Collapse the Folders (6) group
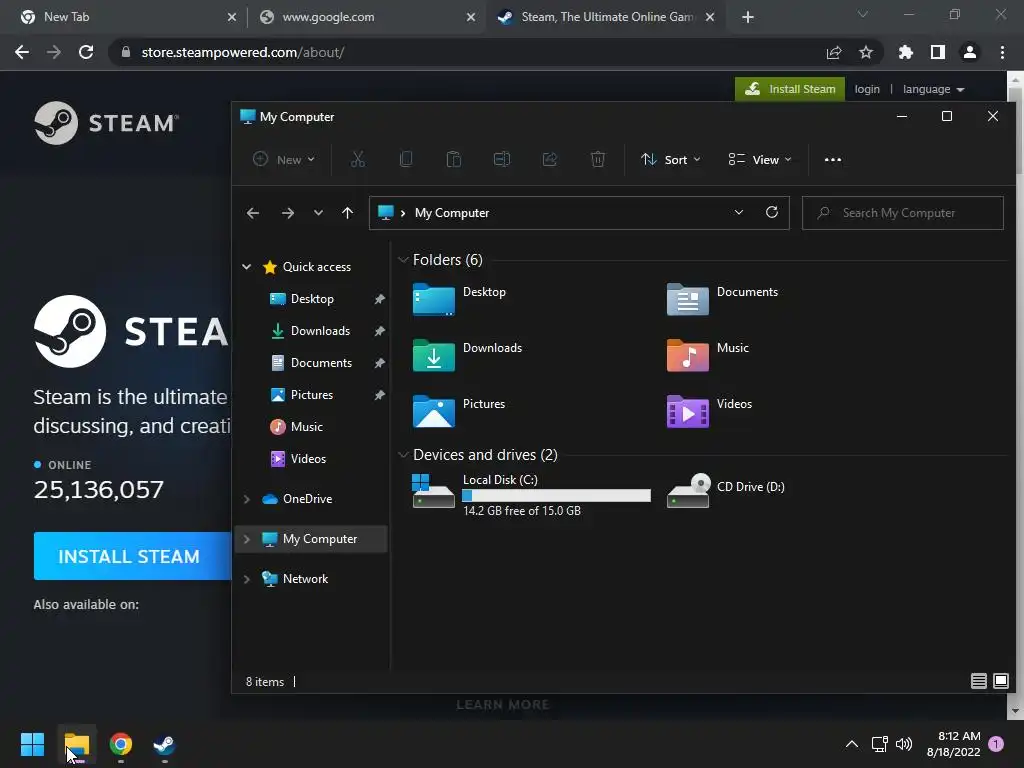 pos(403,260)
